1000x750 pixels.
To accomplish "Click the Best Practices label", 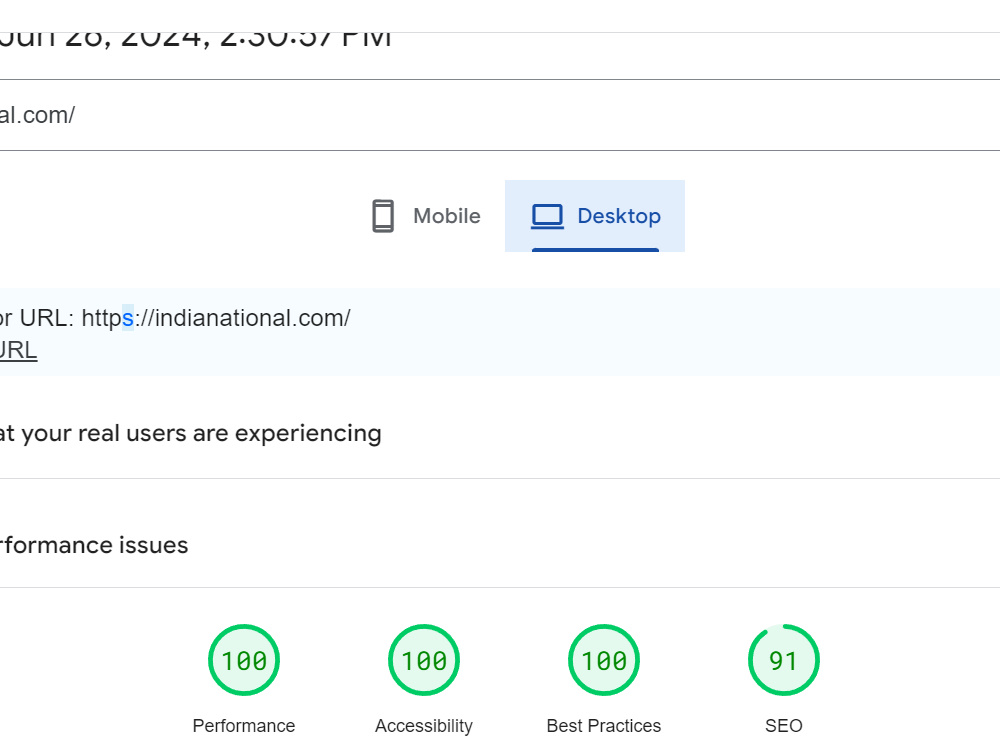I will pyautogui.click(x=604, y=726).
